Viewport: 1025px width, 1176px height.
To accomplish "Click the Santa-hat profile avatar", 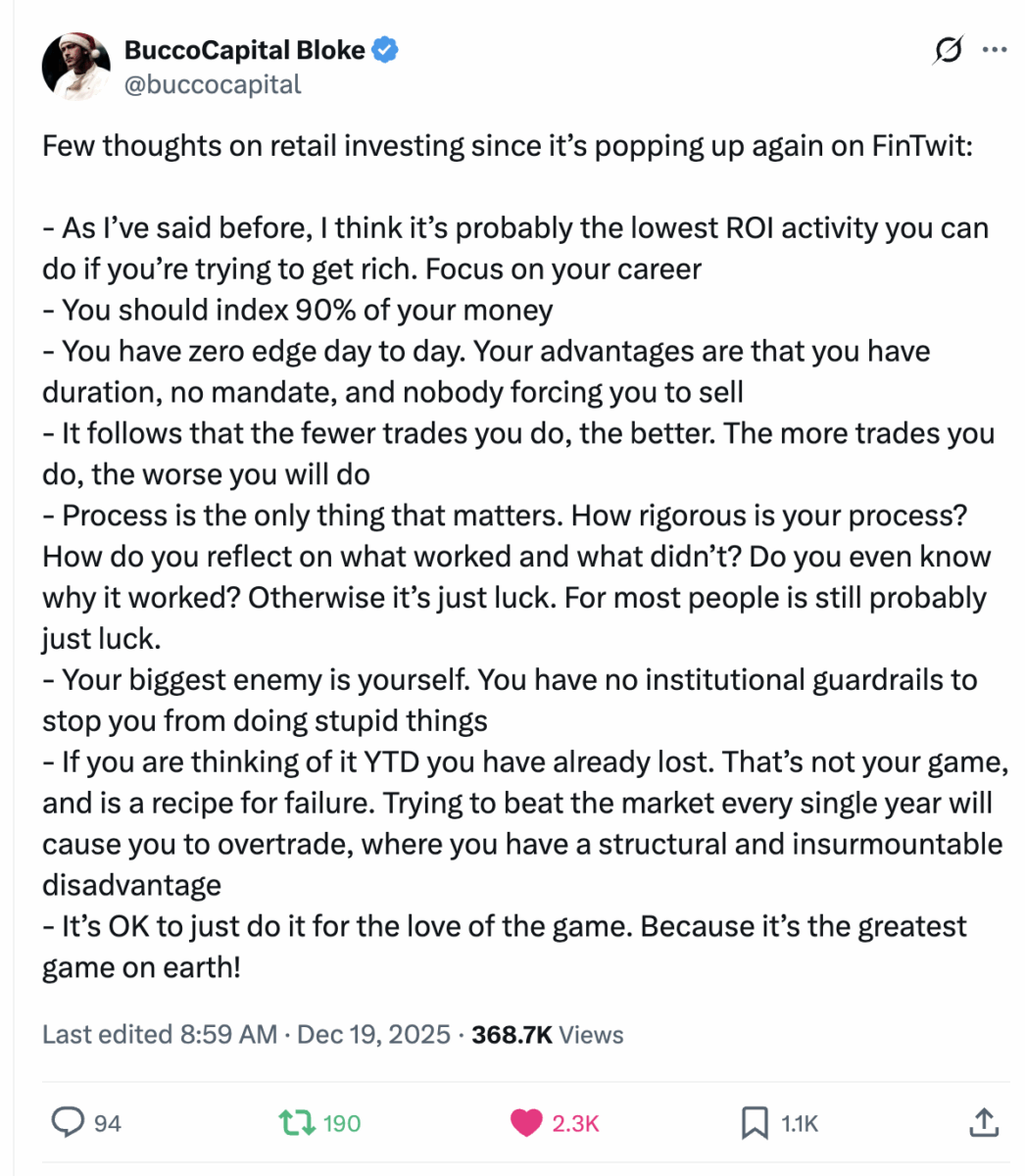I will tap(76, 66).
